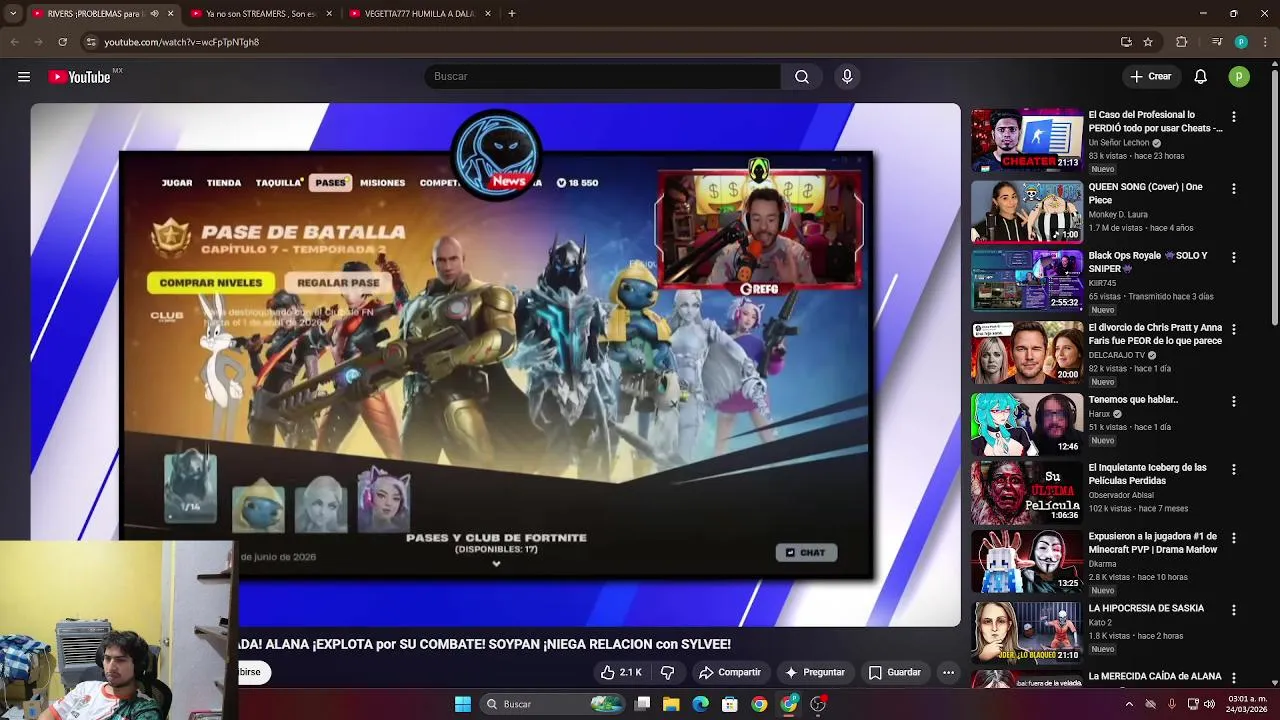Open Microsoft Store from taskbar
The image size is (1280, 720).
(730, 704)
